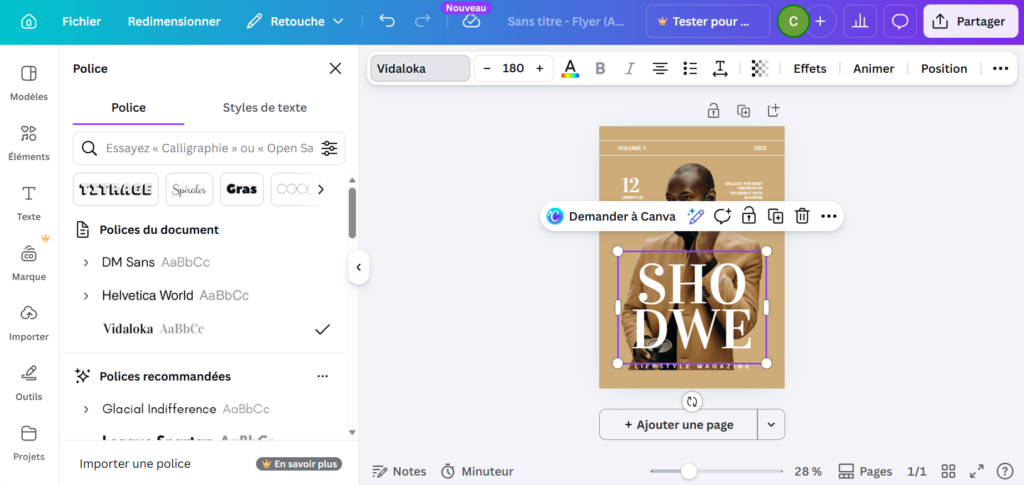Open Texte tool in sidebar
This screenshot has width=1024, height=485.
click(29, 202)
